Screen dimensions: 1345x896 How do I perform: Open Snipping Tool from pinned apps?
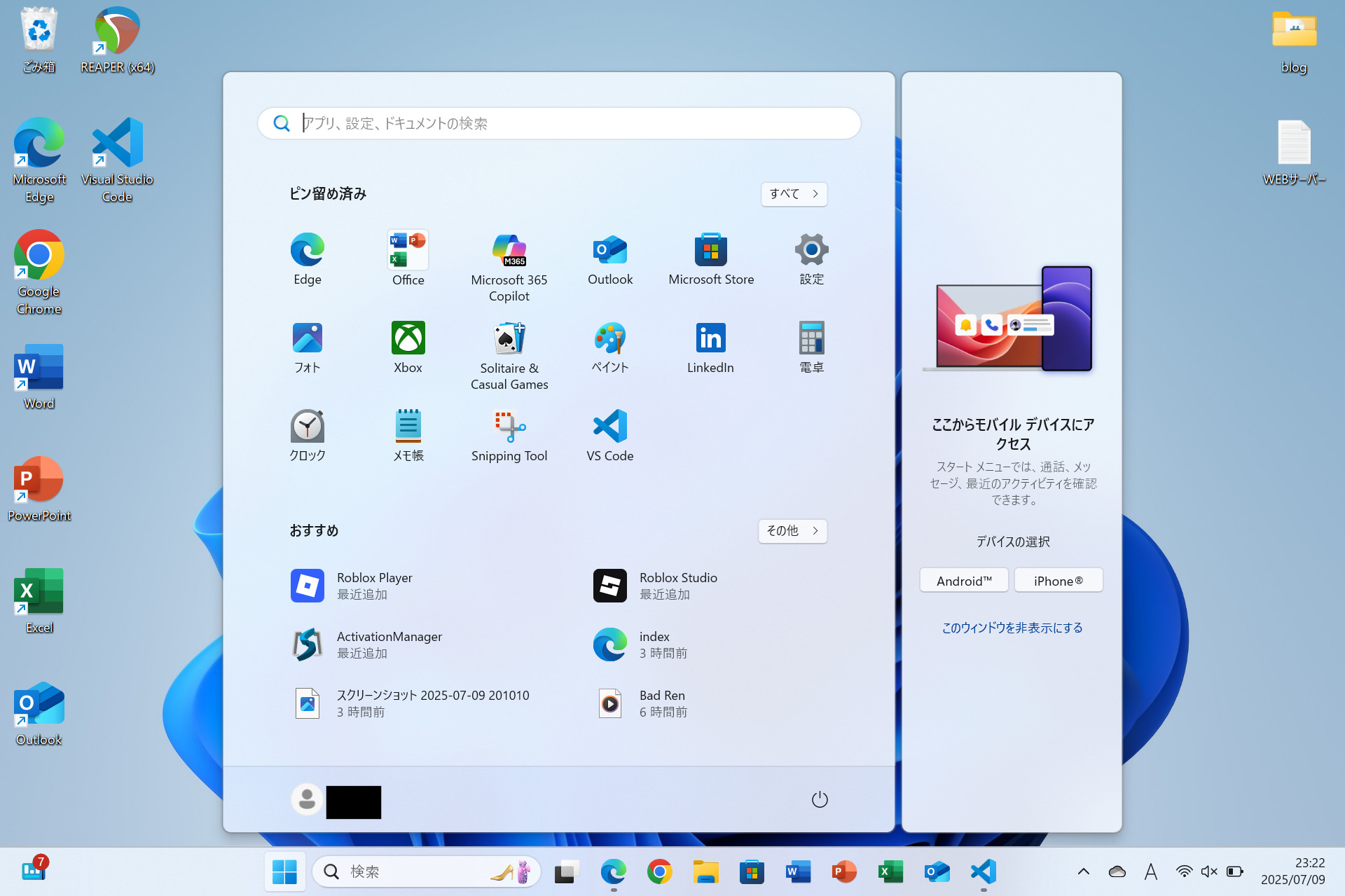click(x=509, y=435)
